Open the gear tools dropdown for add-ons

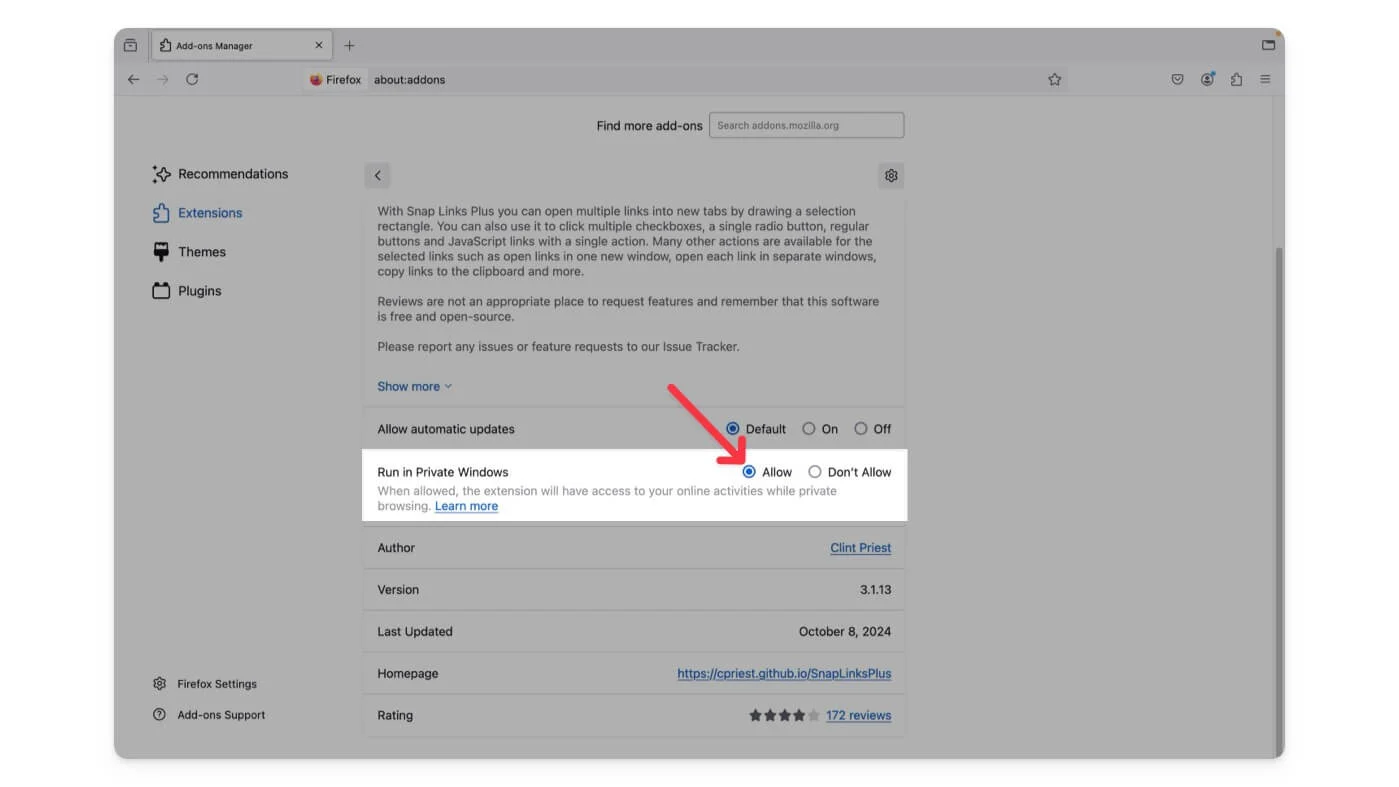click(x=890, y=176)
